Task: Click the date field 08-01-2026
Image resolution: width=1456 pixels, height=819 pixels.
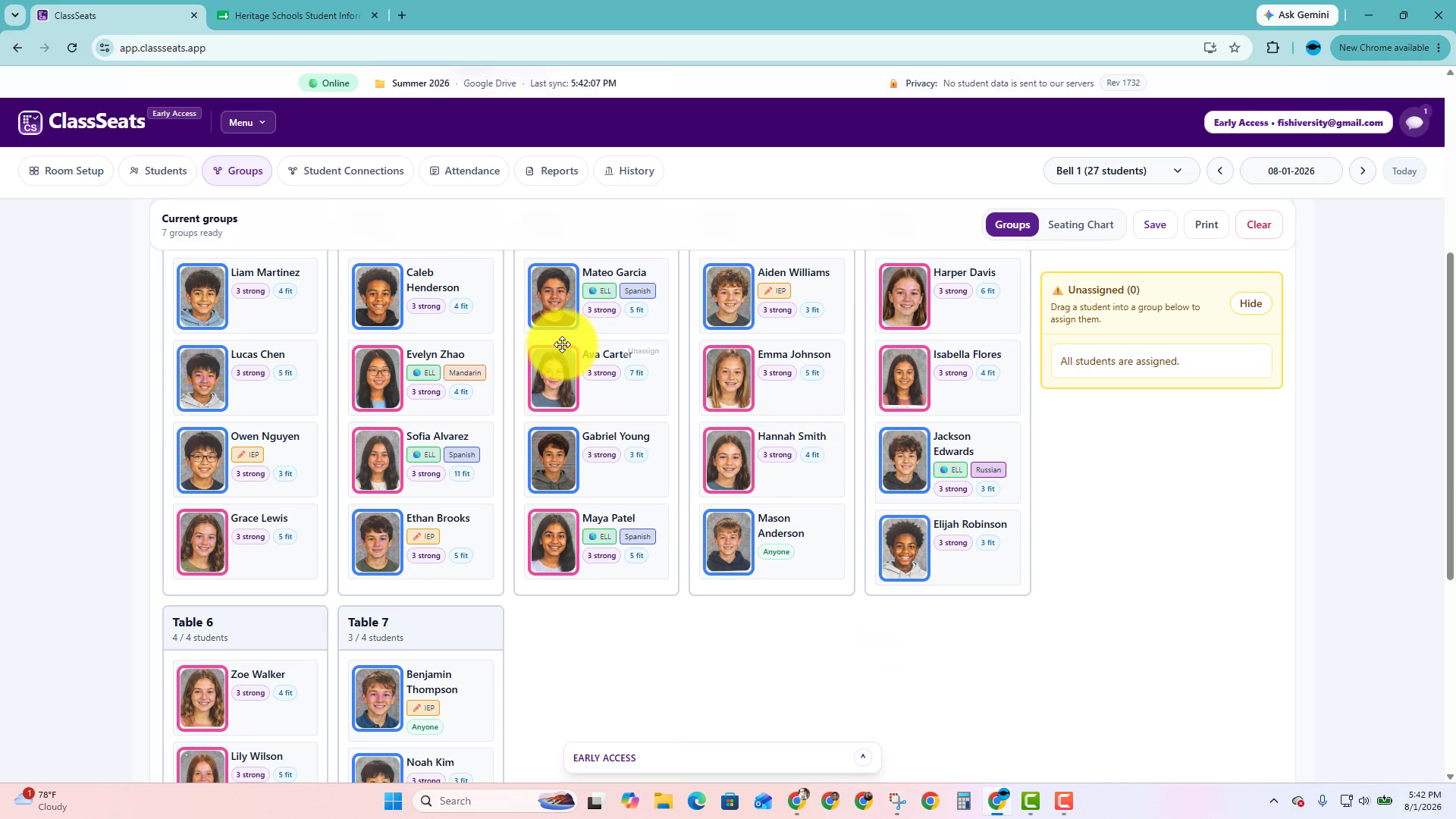Action: click(1291, 171)
